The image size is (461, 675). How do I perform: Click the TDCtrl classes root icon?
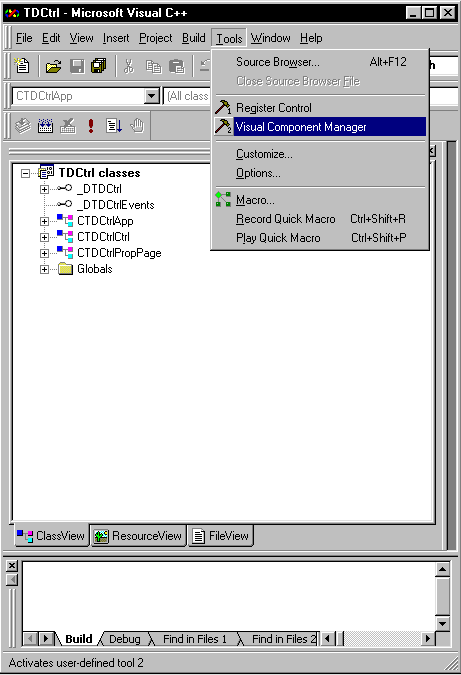(x=46, y=172)
